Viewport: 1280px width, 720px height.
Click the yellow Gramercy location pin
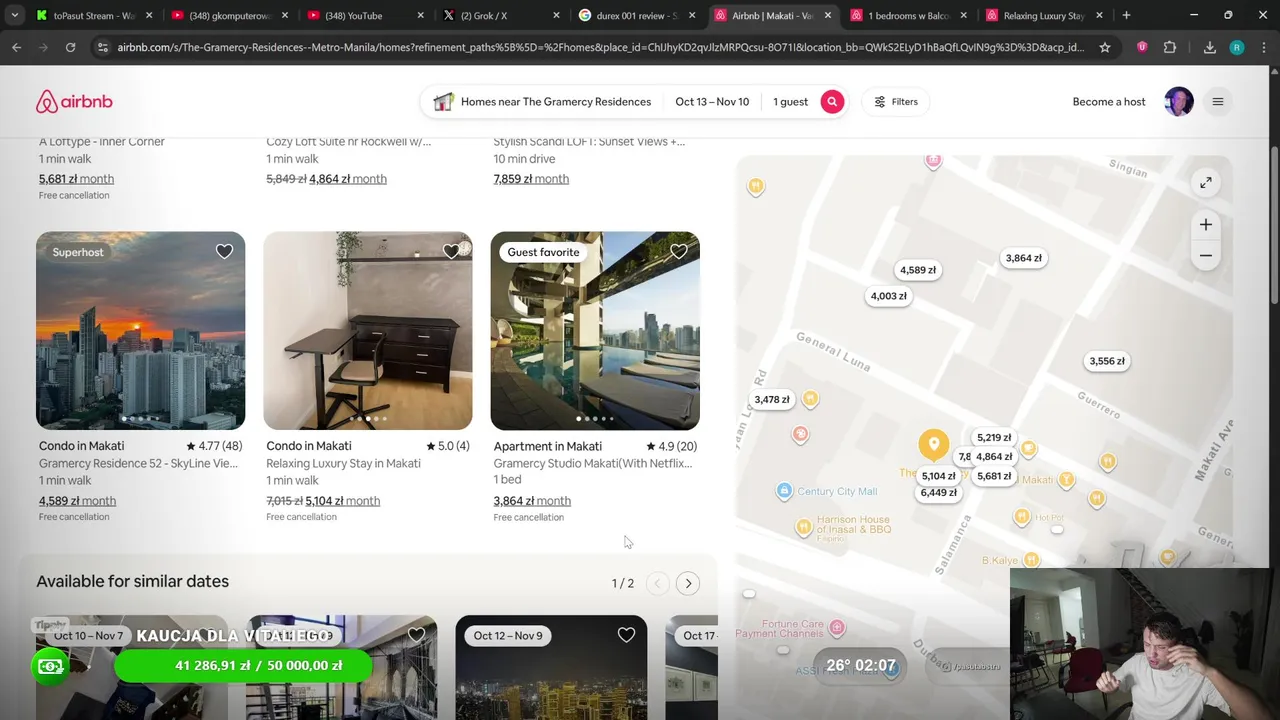(933, 446)
